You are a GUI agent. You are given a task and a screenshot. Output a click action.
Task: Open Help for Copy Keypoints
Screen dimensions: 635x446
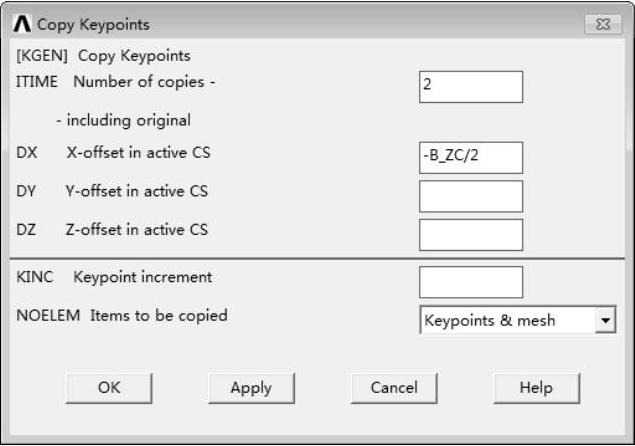tap(536, 388)
